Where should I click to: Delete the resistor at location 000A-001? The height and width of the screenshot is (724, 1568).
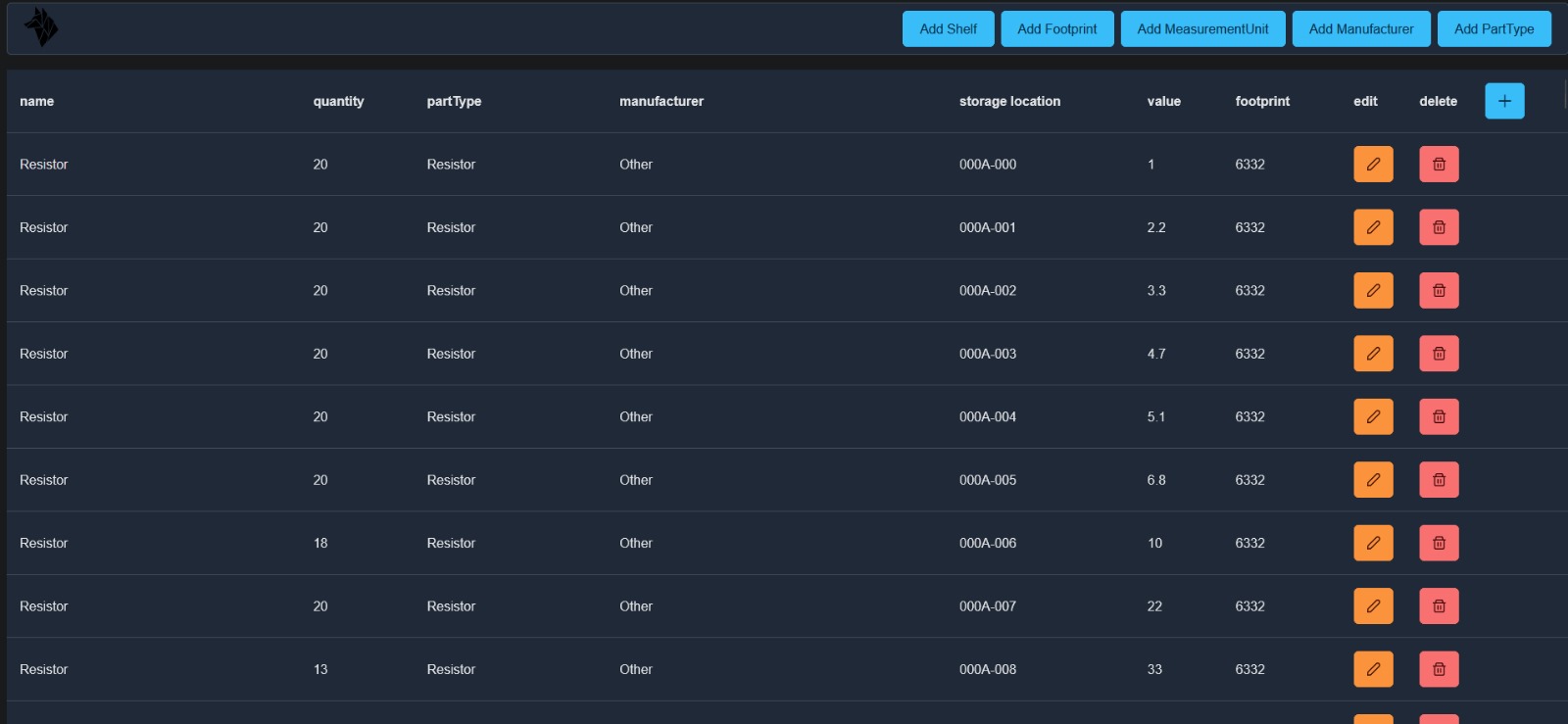pos(1439,227)
